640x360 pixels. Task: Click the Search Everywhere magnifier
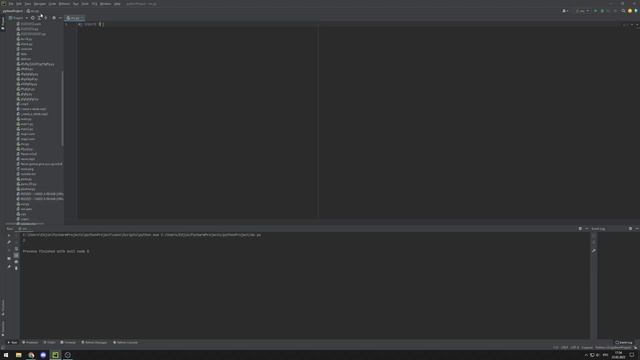(623, 11)
